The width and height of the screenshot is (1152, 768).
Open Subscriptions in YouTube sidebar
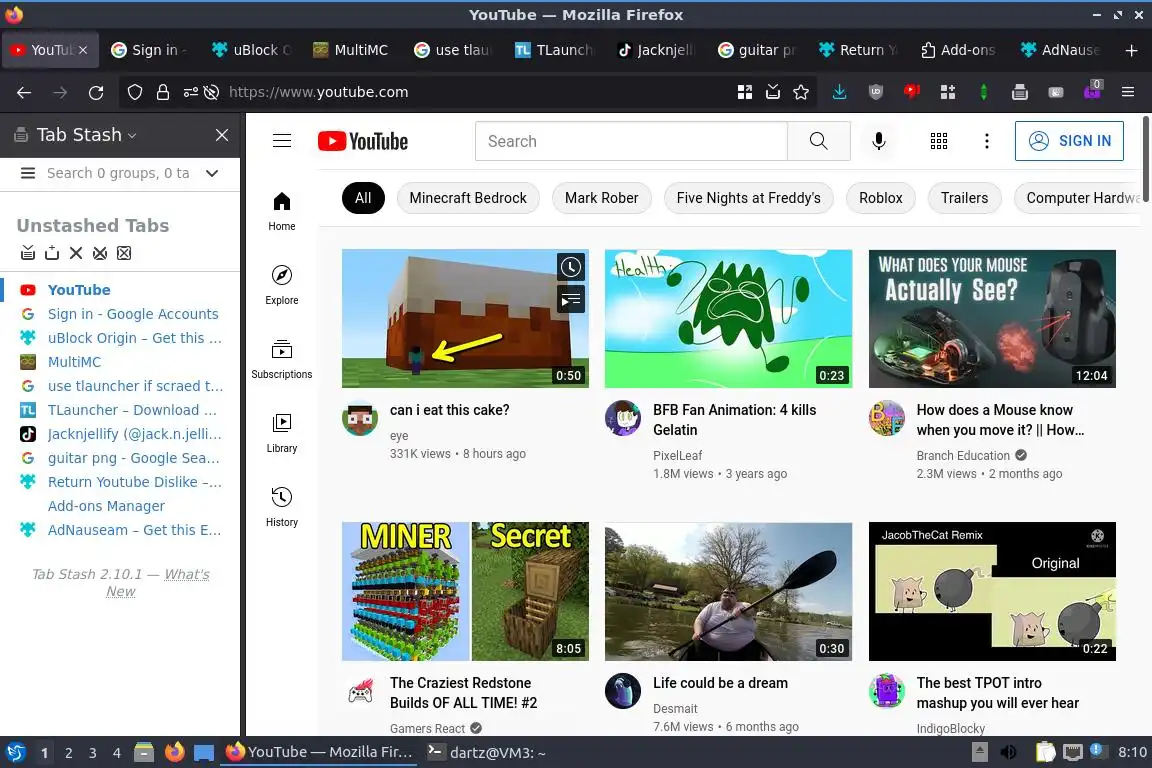[281, 359]
